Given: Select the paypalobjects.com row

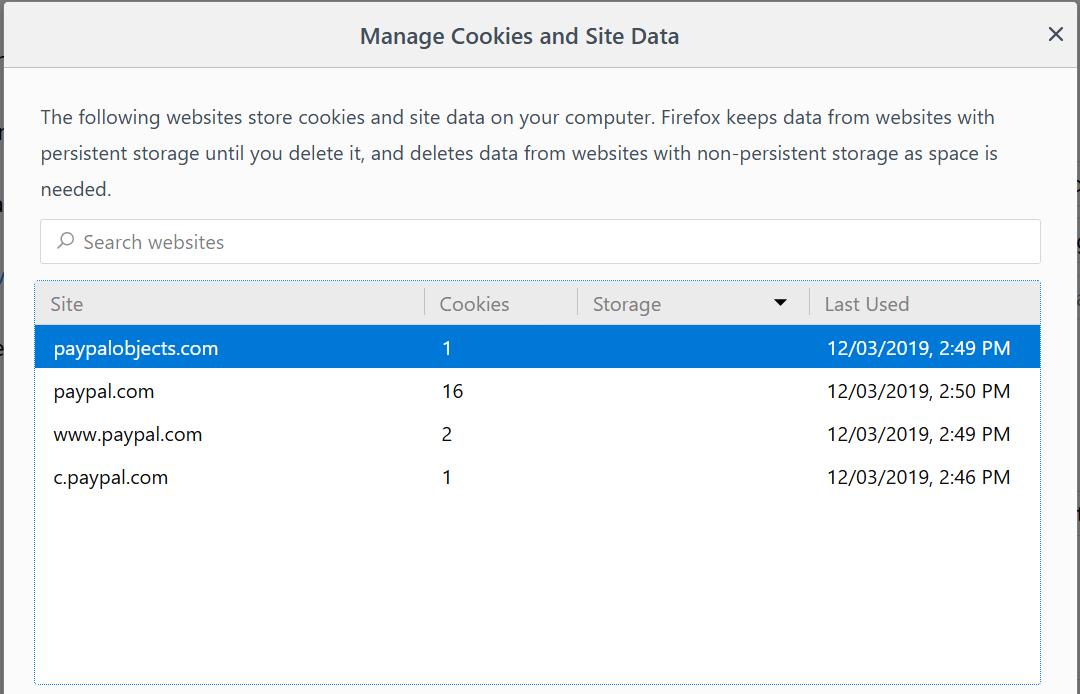Looking at the screenshot, I should click(537, 347).
